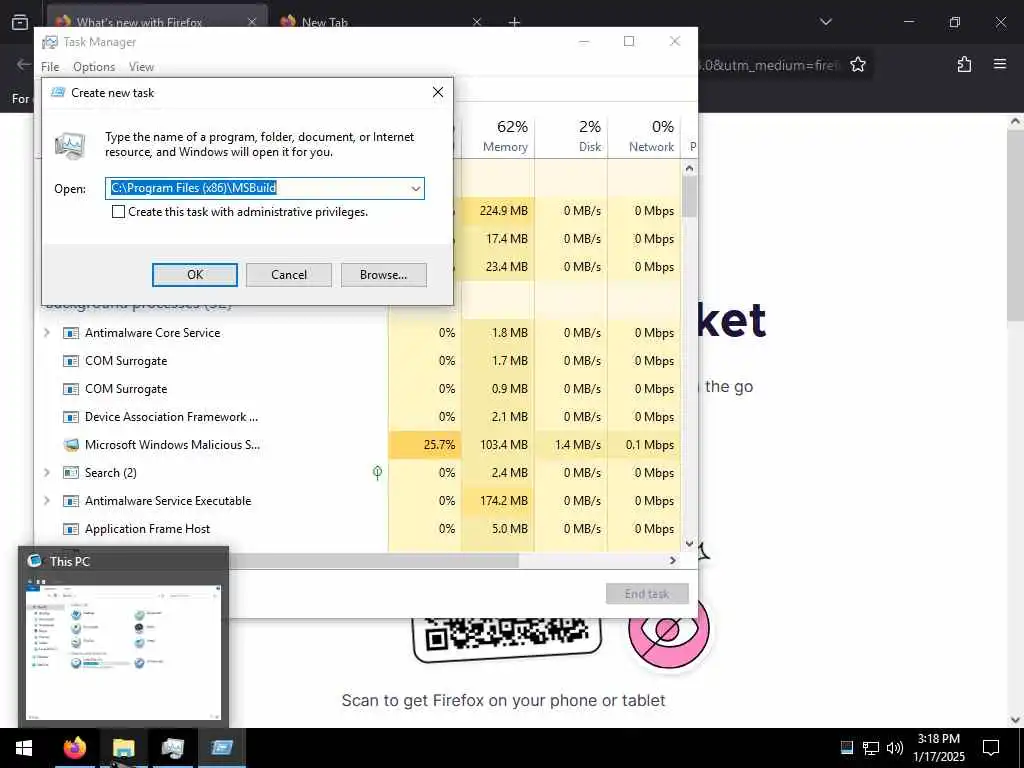This screenshot has width=1024, height=768.
Task: Open the This PC window thumbnail preview
Action: pyautogui.click(x=123, y=652)
